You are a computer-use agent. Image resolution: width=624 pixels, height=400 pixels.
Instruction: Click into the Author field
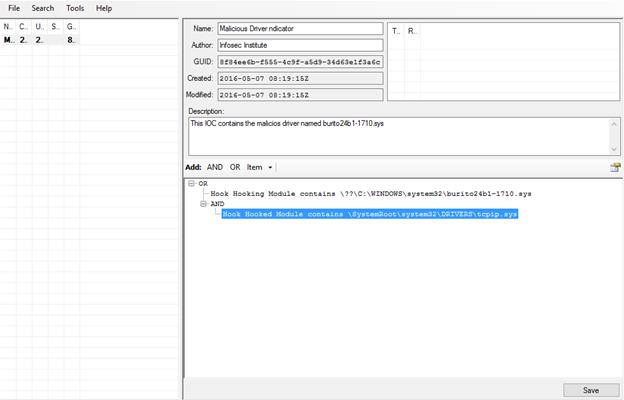299,45
